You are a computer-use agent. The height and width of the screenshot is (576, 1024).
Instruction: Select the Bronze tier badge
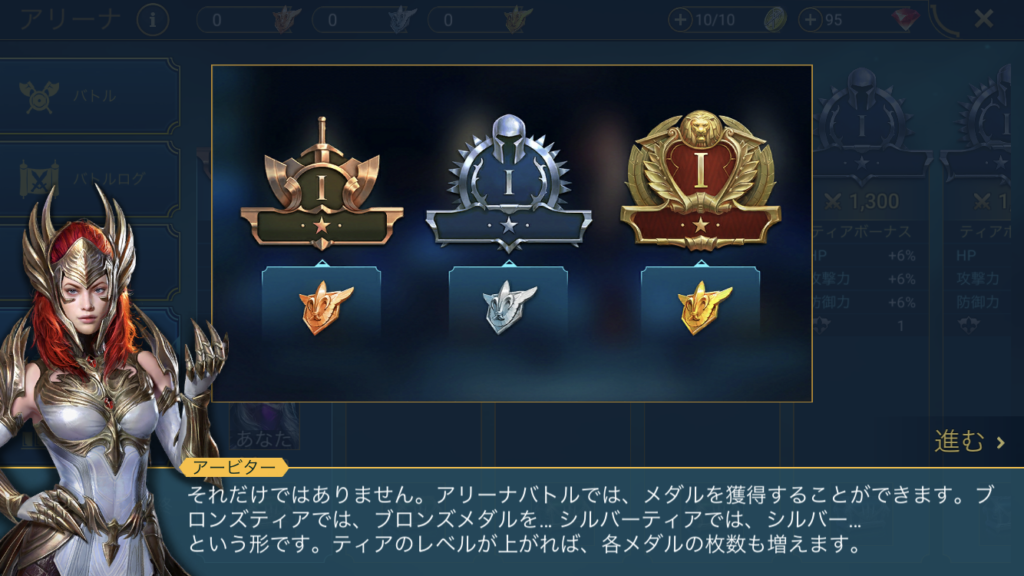[321, 185]
